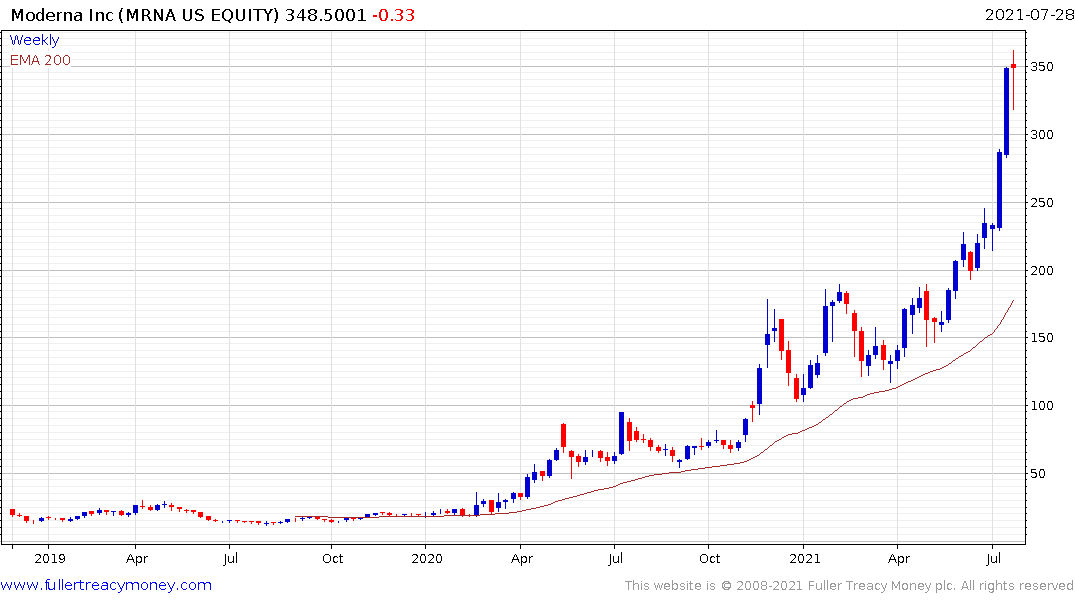Click the 2021-07-28 date label
The width and height of the screenshot is (1075, 600).
(x=1029, y=15)
